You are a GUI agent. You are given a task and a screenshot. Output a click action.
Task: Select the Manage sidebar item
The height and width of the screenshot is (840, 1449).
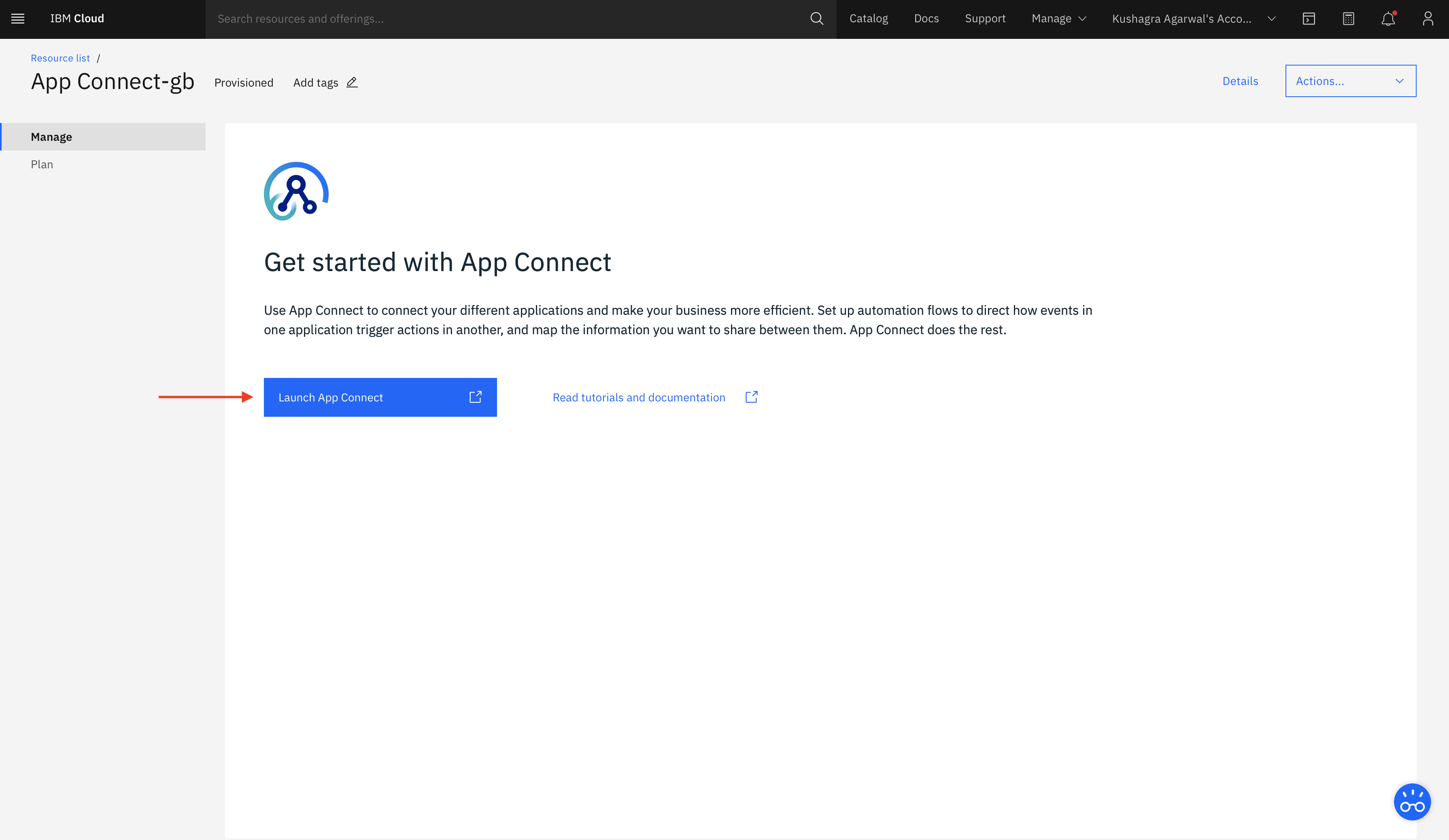(52, 137)
